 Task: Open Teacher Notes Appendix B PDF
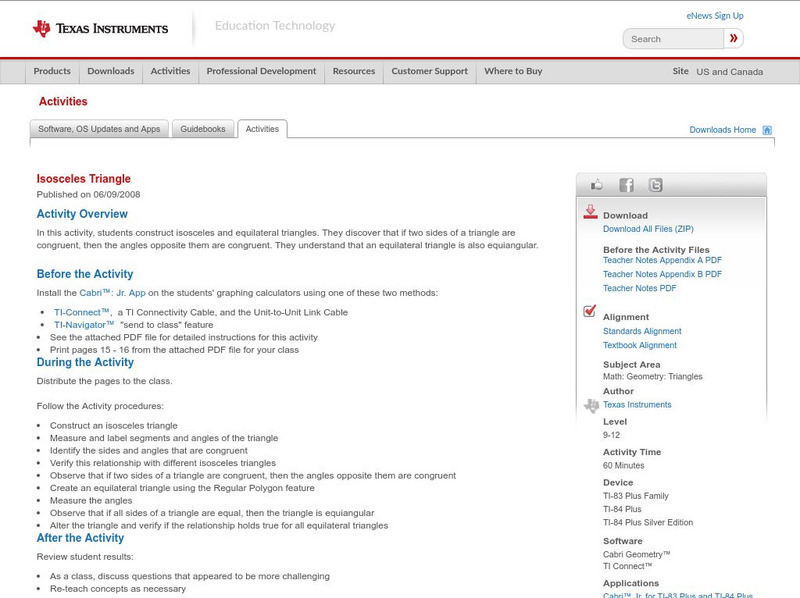click(662, 274)
